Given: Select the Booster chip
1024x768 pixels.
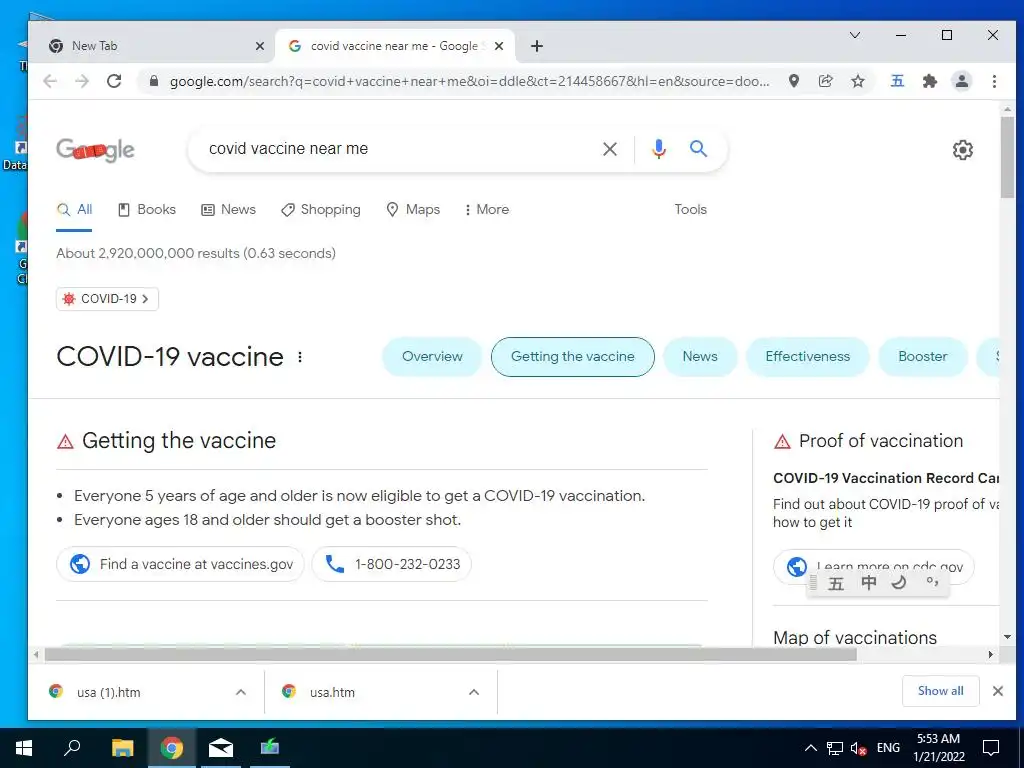Looking at the screenshot, I should pyautogui.click(x=922, y=357).
